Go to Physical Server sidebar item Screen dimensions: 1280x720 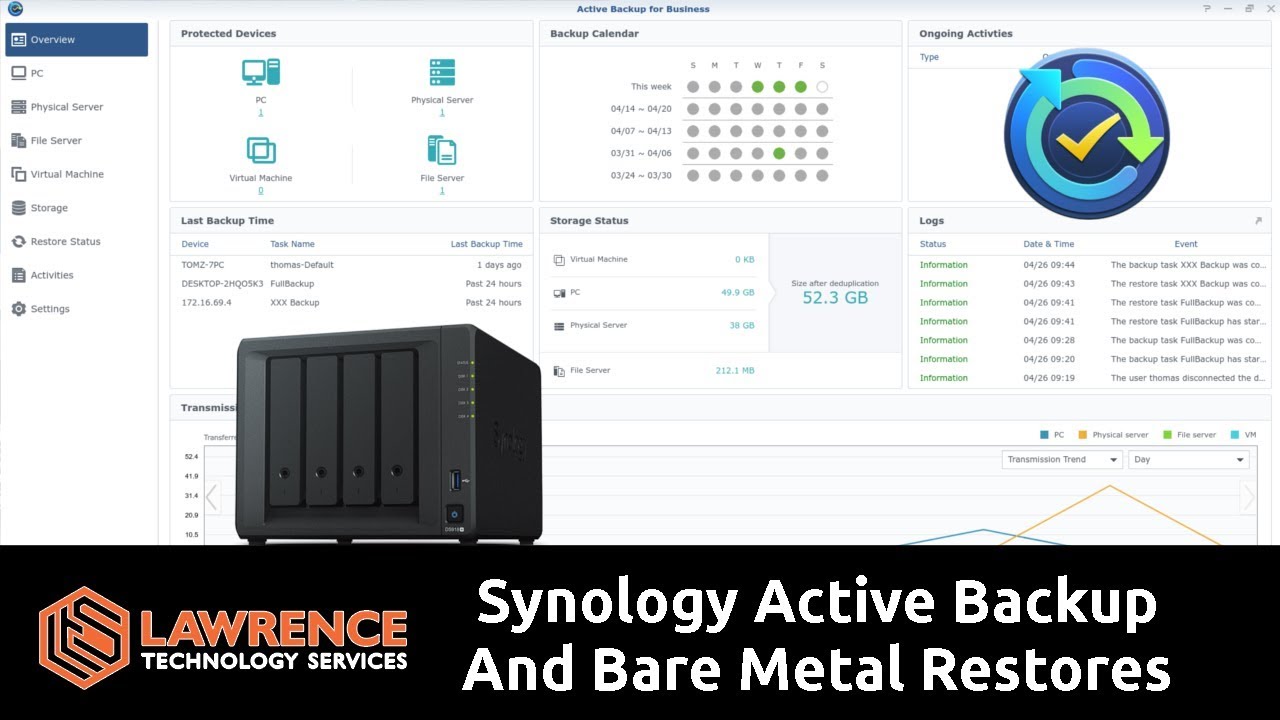tap(77, 107)
